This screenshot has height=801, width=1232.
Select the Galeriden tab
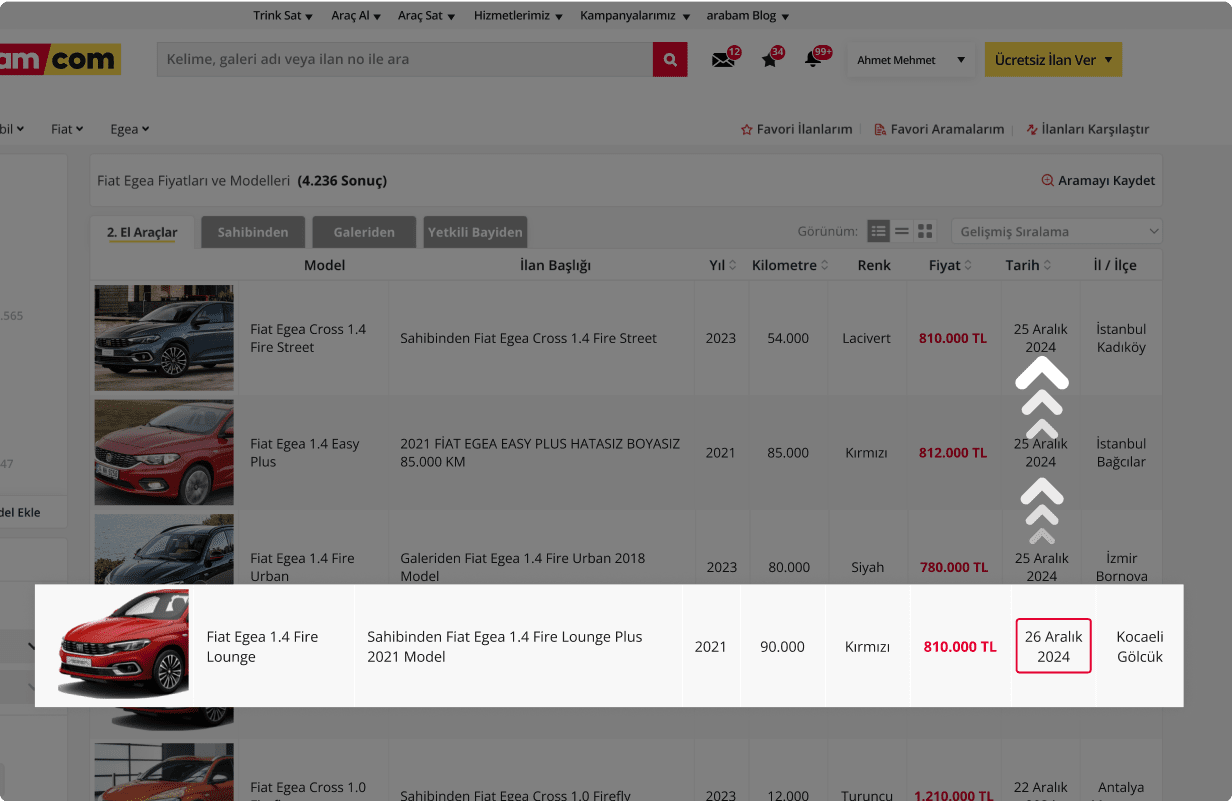(x=364, y=232)
